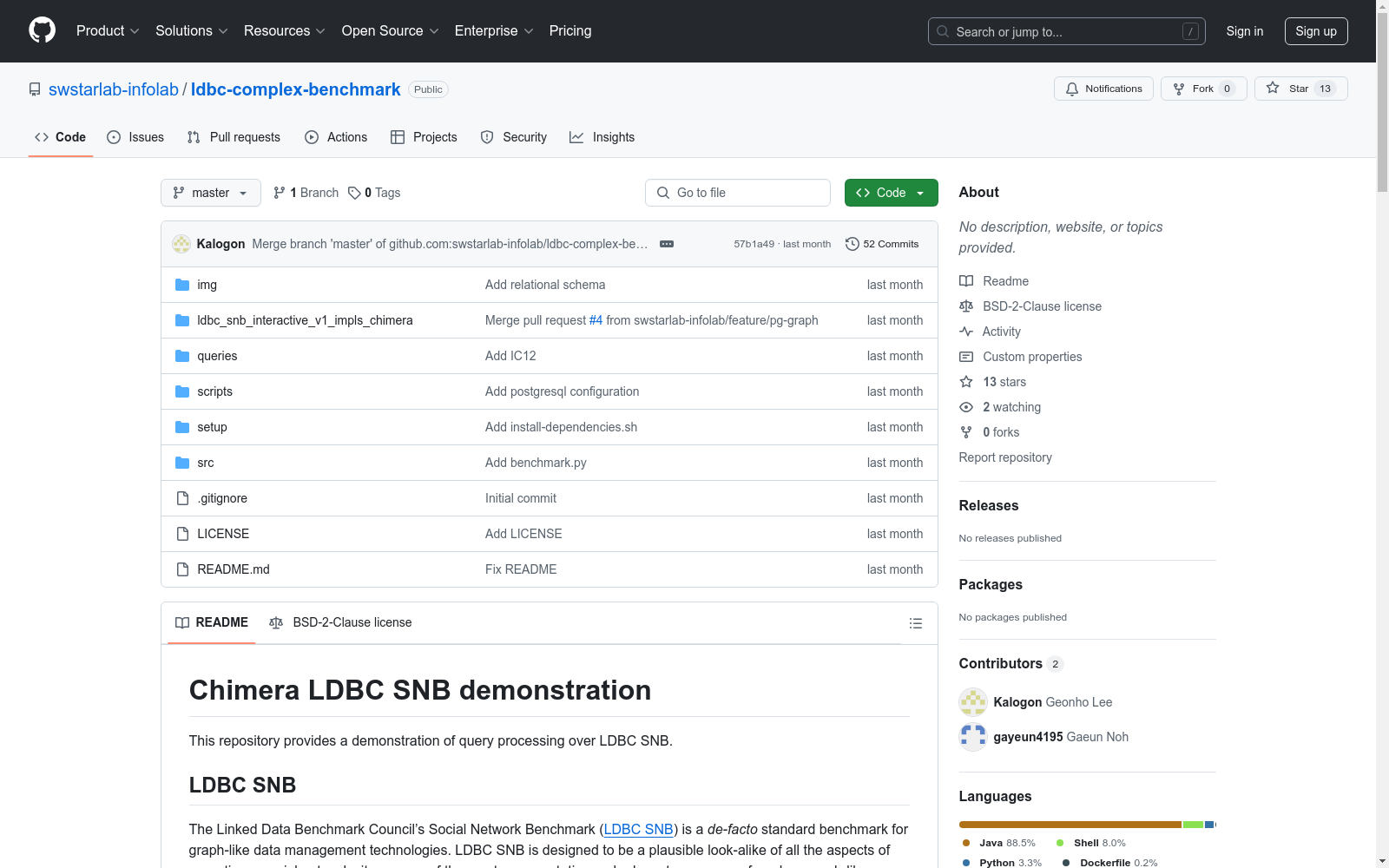Click the Java language color dot
Image resolution: width=1389 pixels, height=868 pixels.
966,843
